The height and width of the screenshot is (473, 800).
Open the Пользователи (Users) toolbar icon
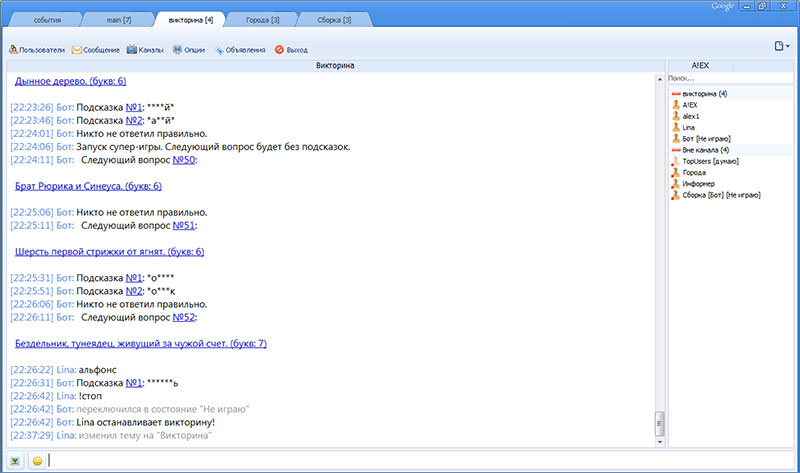coord(13,49)
